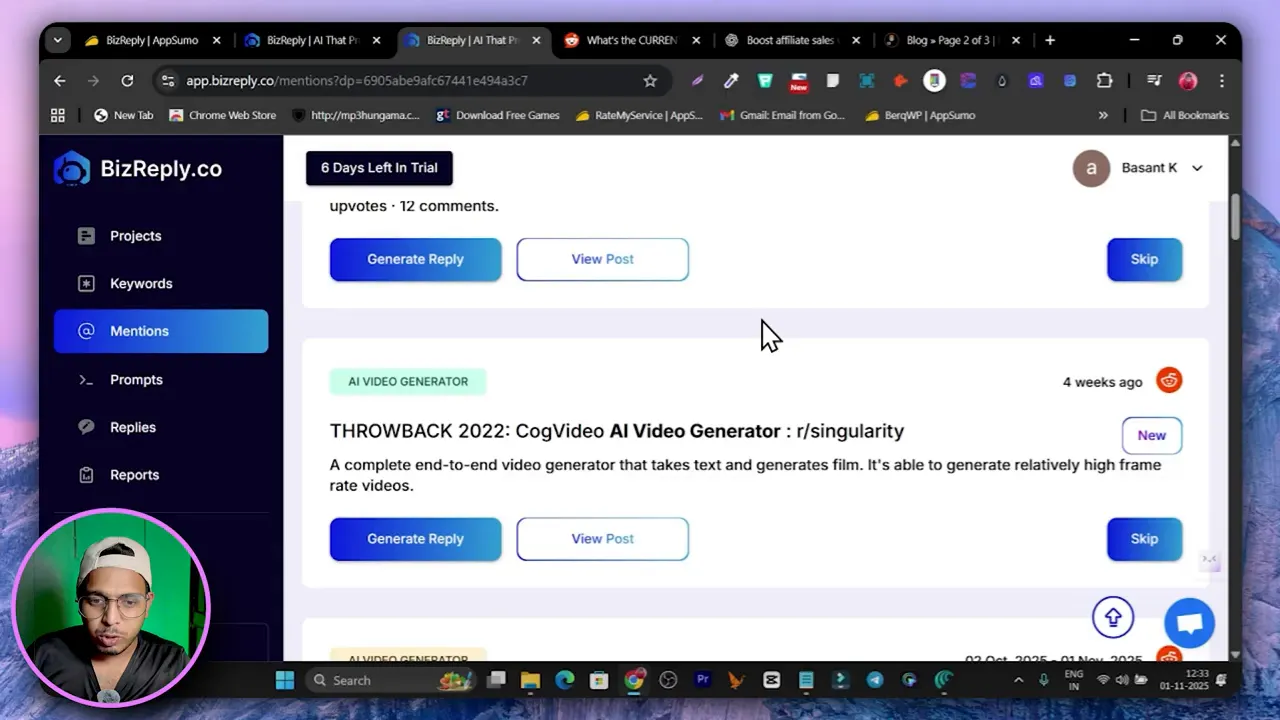
Task: Click Generate Reply for the CogVideo post
Action: (415, 539)
